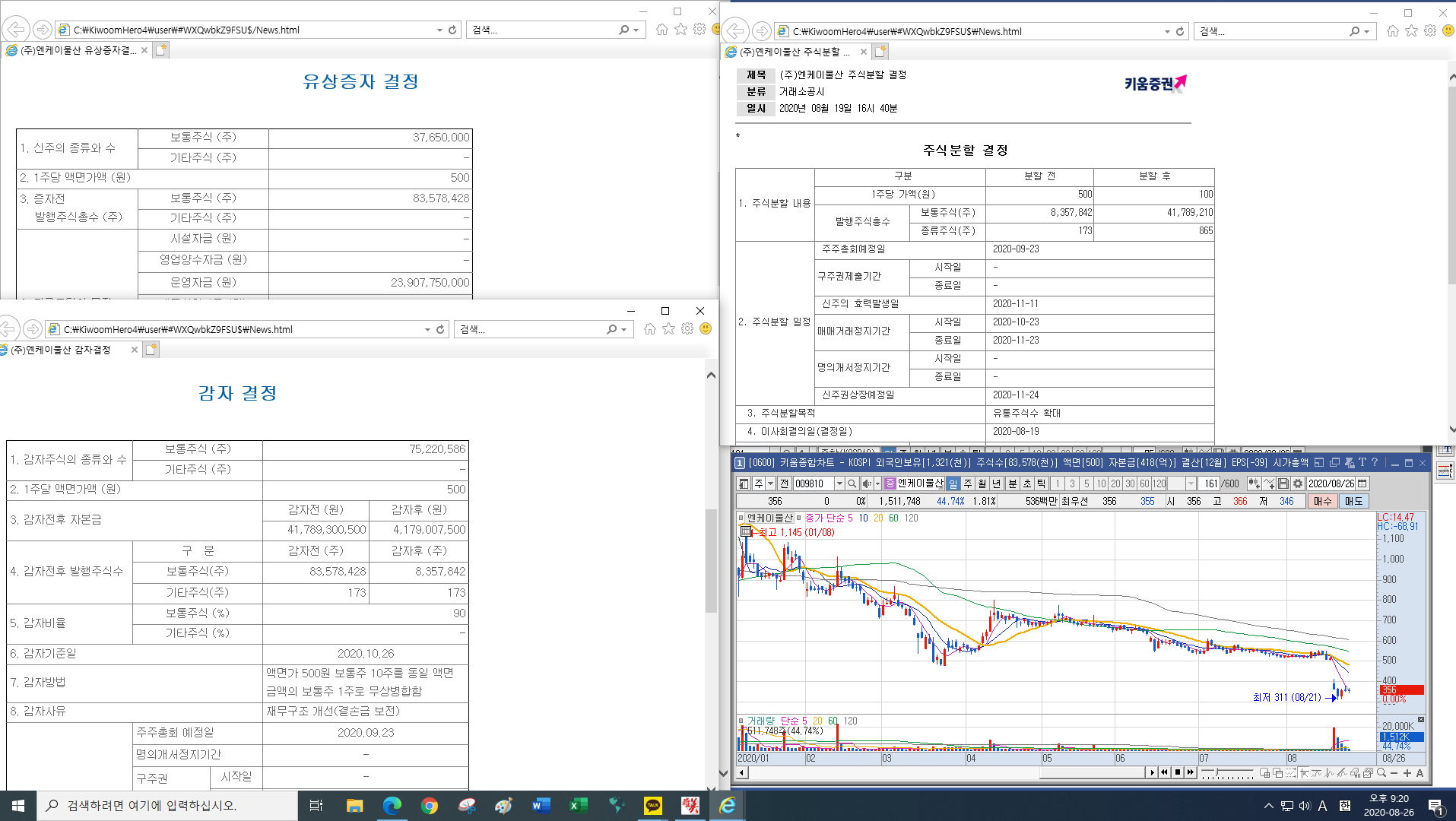Expand the dropdown next to 주 at toolbar left

770,483
